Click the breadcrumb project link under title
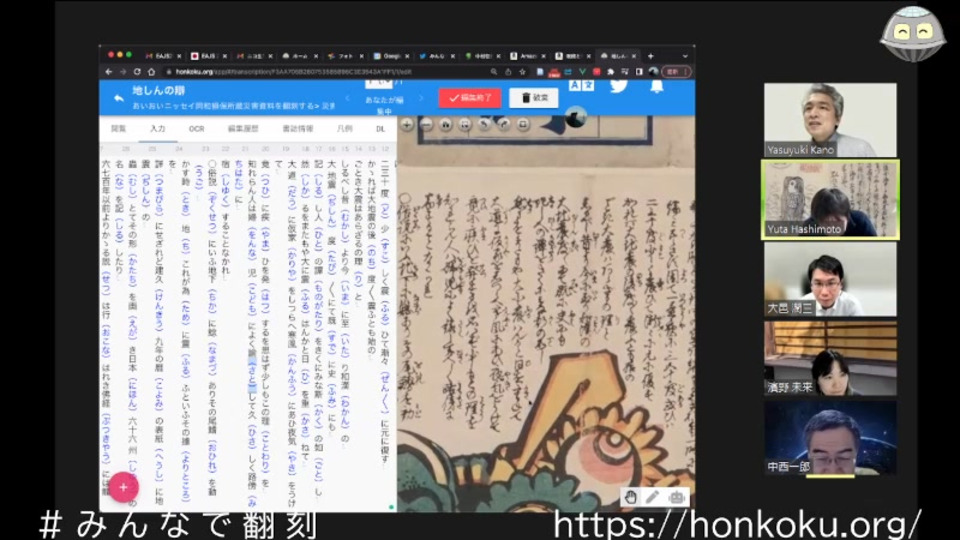The image size is (960, 540). tap(233, 106)
